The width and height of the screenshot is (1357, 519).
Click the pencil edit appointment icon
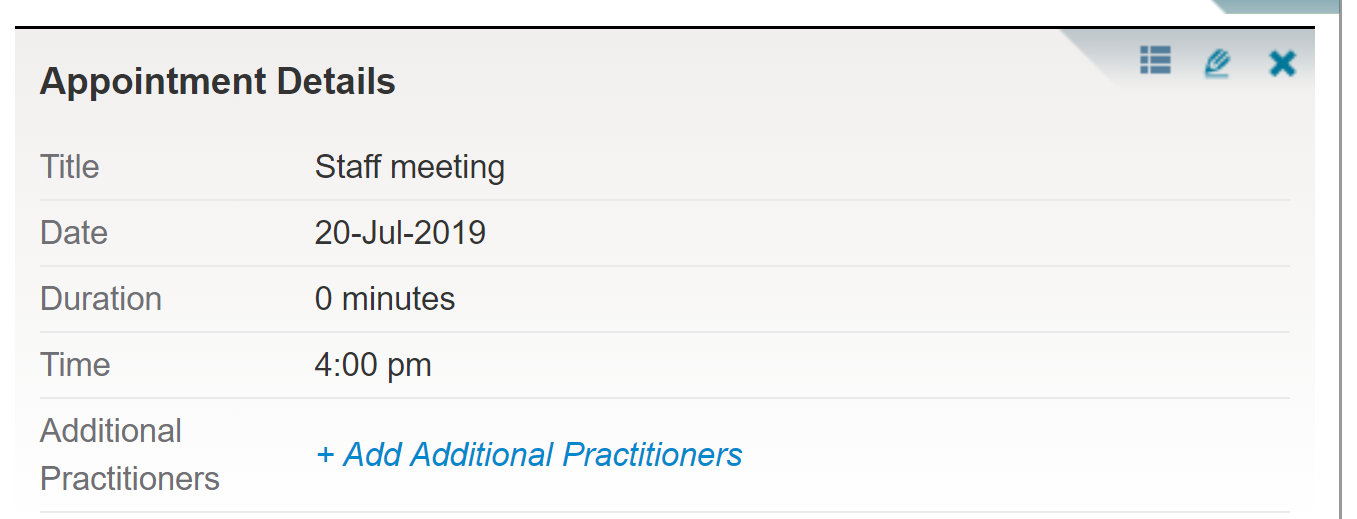(x=1217, y=63)
